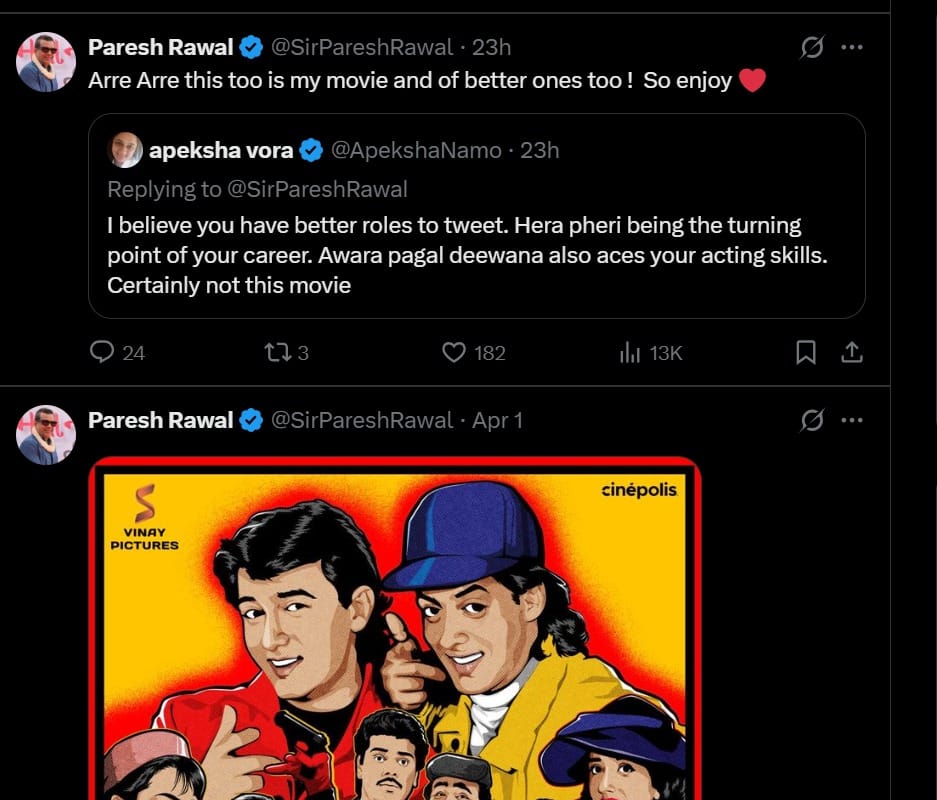This screenshot has width=937, height=800.
Task: Open more options on the Apr 1 tweet
Action: (852, 420)
